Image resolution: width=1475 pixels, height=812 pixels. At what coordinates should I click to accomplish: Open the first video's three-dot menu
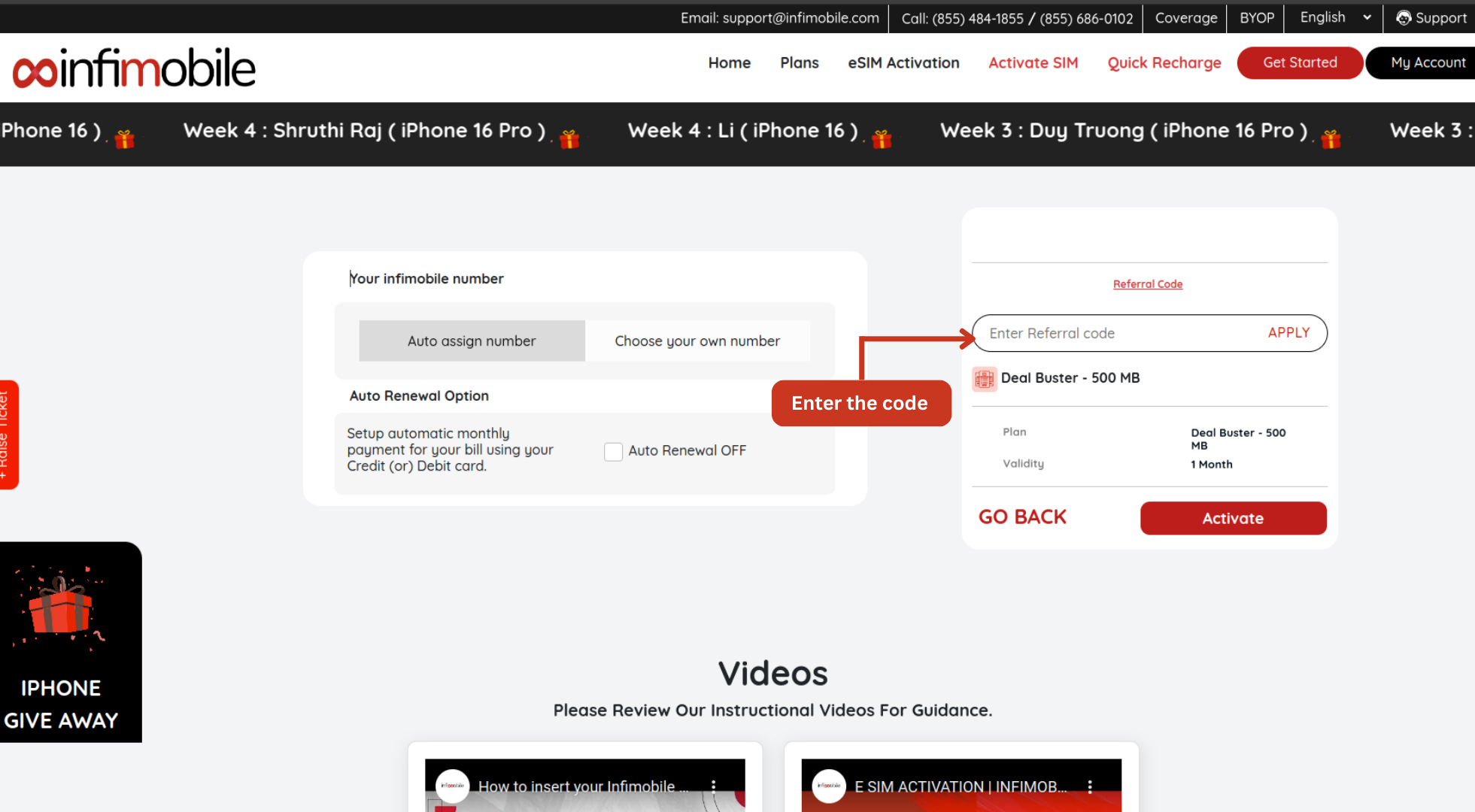point(714,786)
